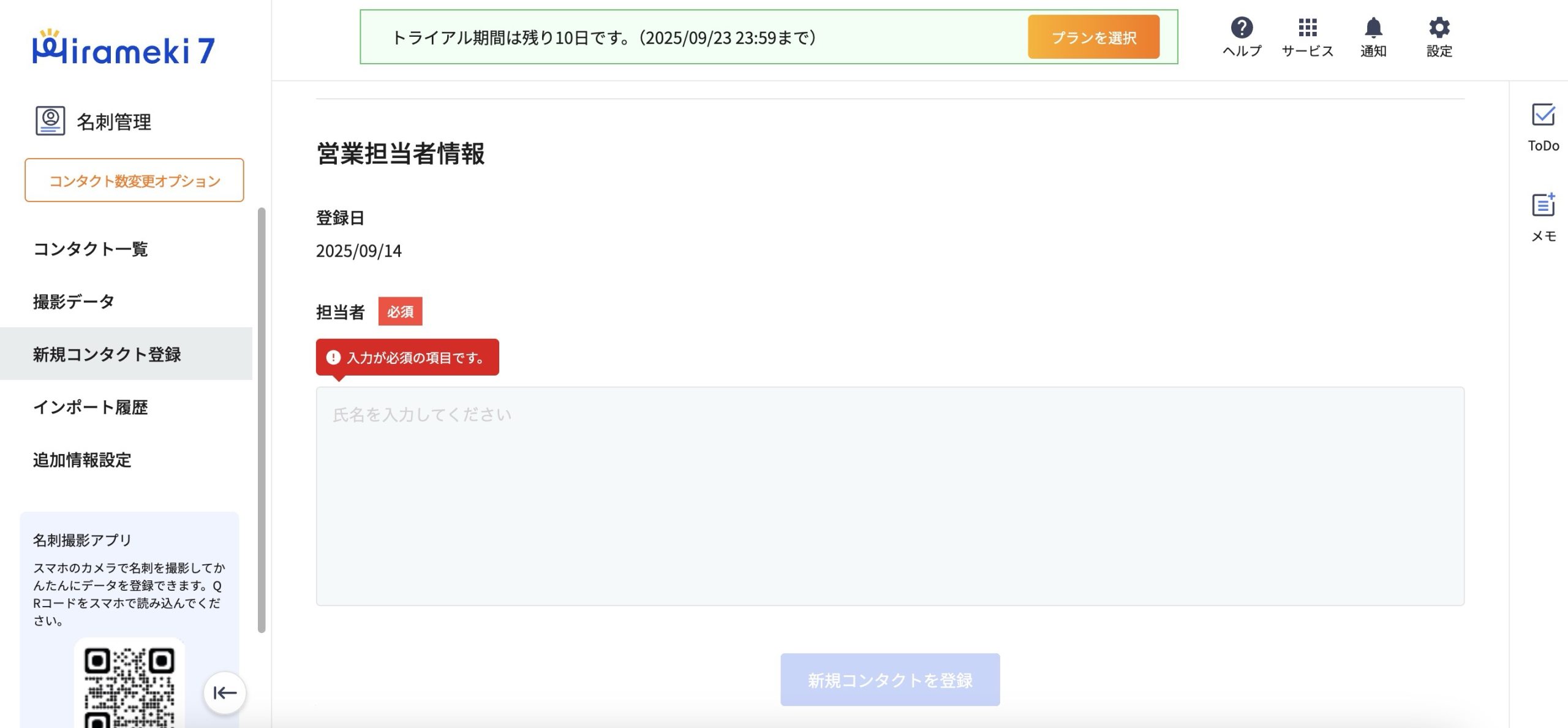
Task: Open the ToDo checklist icon
Action: click(1543, 115)
